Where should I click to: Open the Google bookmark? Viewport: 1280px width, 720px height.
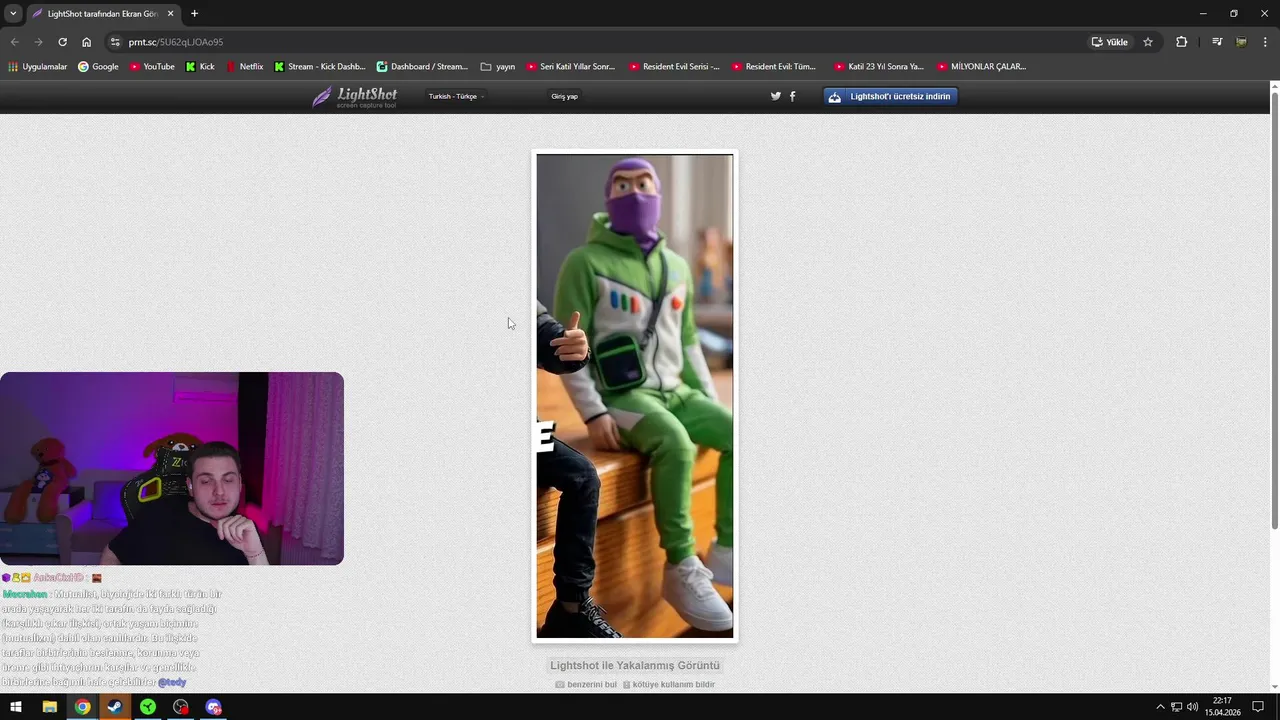tap(98, 67)
